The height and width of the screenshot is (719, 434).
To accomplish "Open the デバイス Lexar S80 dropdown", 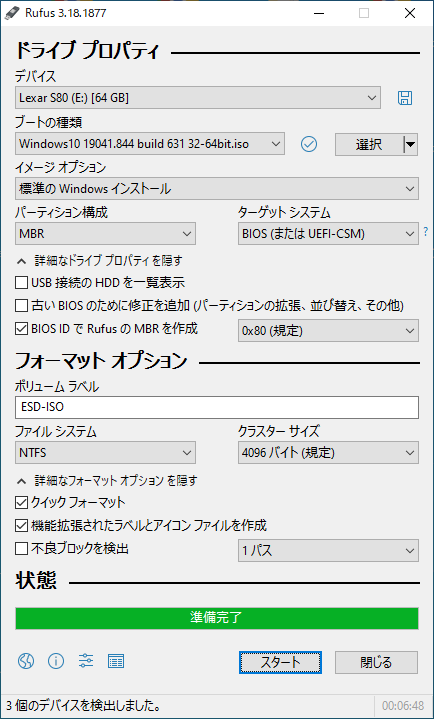I will [198, 98].
